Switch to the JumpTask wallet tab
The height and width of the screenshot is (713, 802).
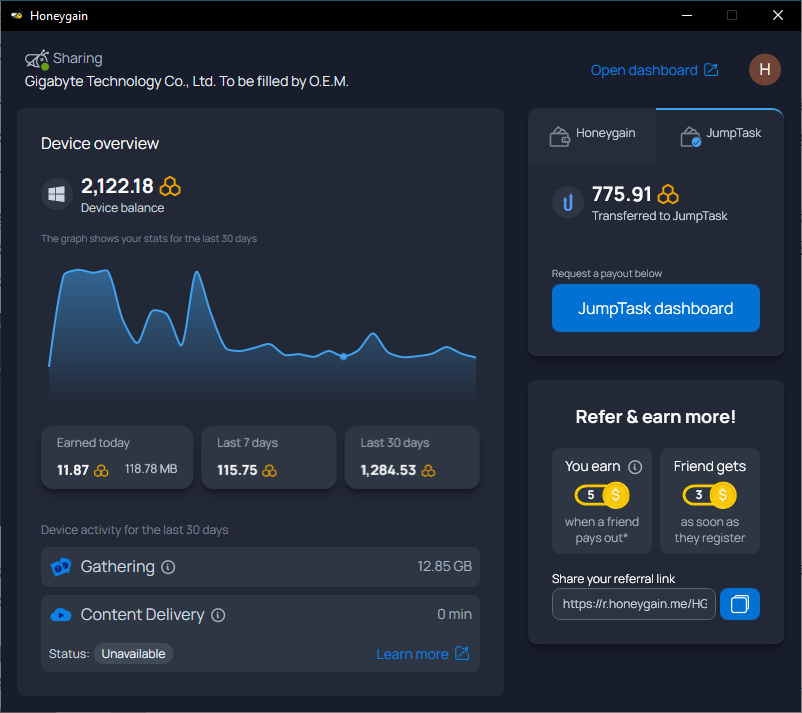(720, 136)
